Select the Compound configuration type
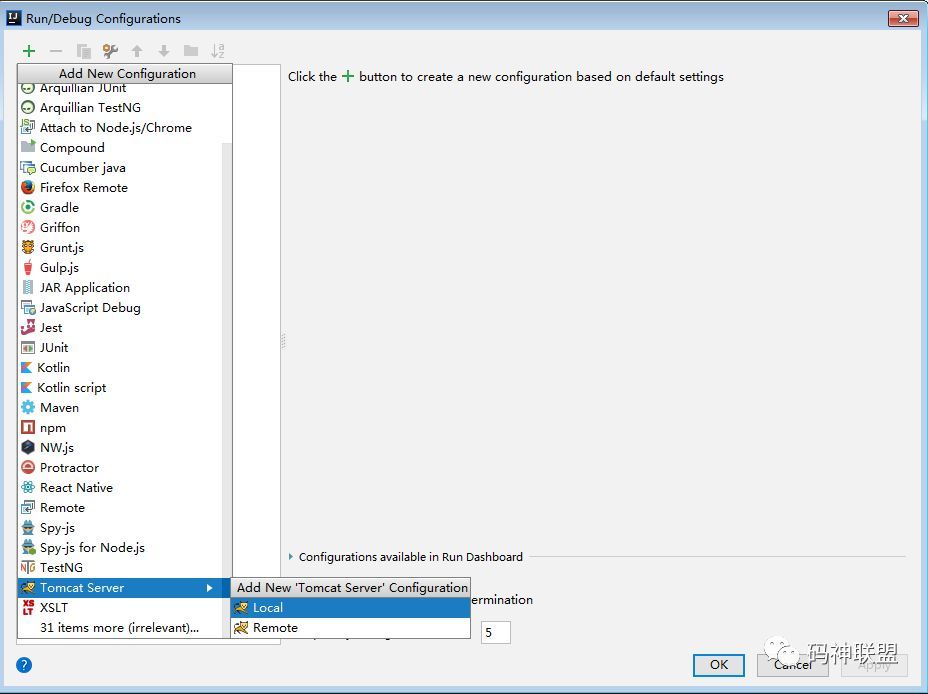This screenshot has height=694, width=928. 120,148
